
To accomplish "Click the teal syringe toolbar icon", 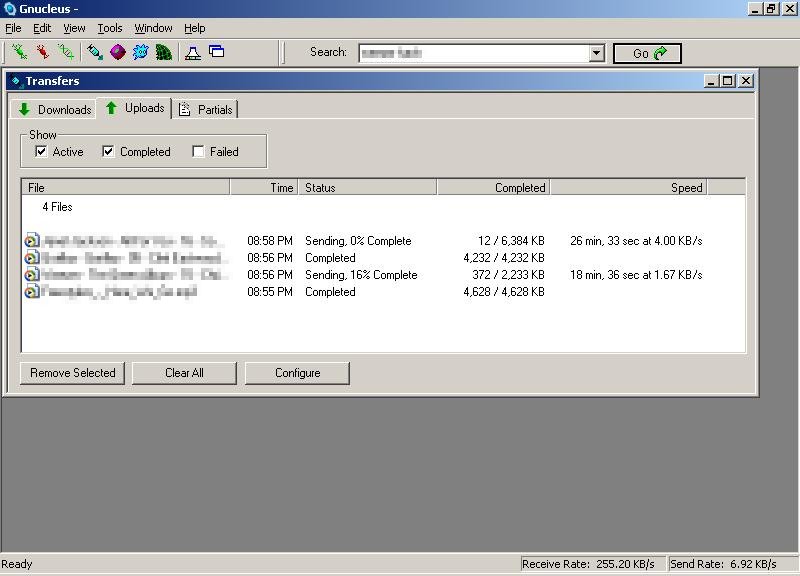I will click(95, 52).
